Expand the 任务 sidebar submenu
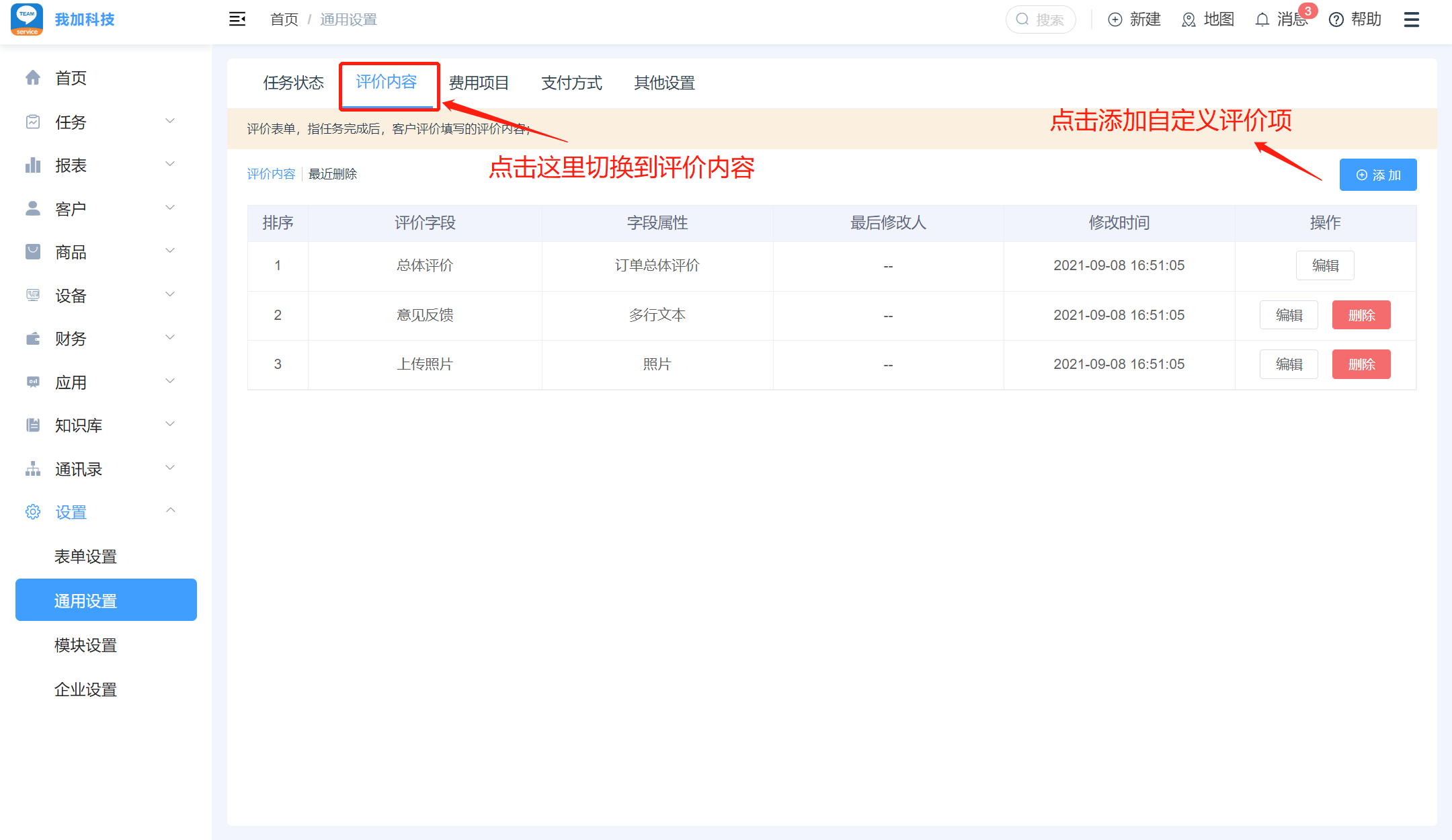This screenshot has height=840, width=1452. click(170, 121)
